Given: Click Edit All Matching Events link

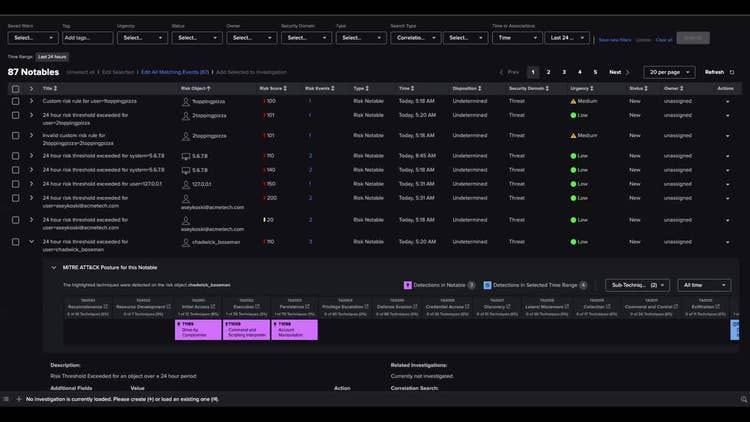Looking at the screenshot, I should pos(175,72).
